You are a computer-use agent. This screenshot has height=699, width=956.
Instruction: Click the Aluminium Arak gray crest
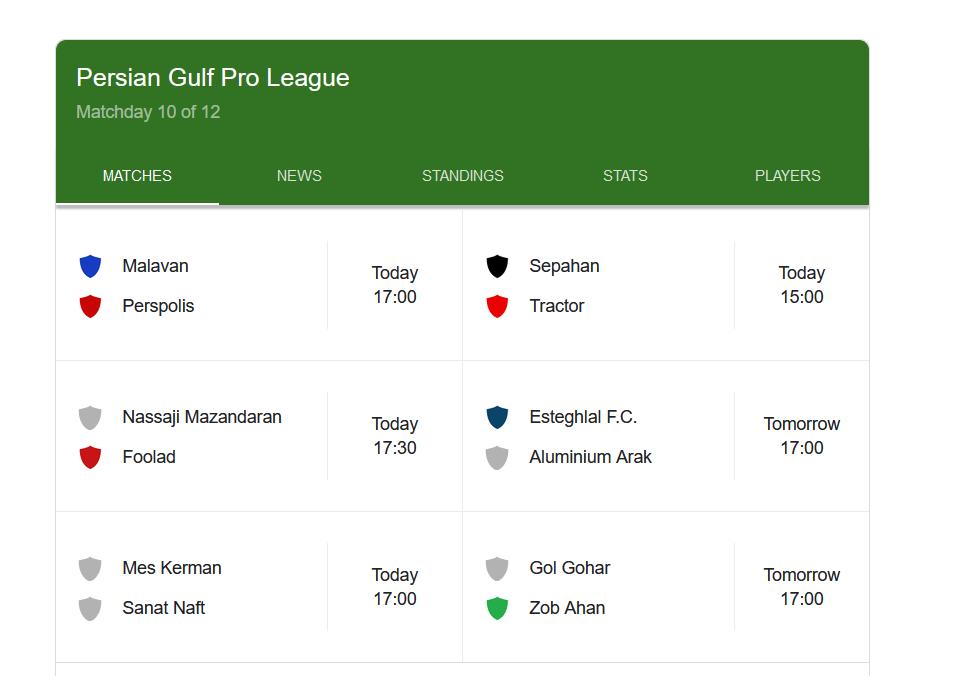pos(497,457)
